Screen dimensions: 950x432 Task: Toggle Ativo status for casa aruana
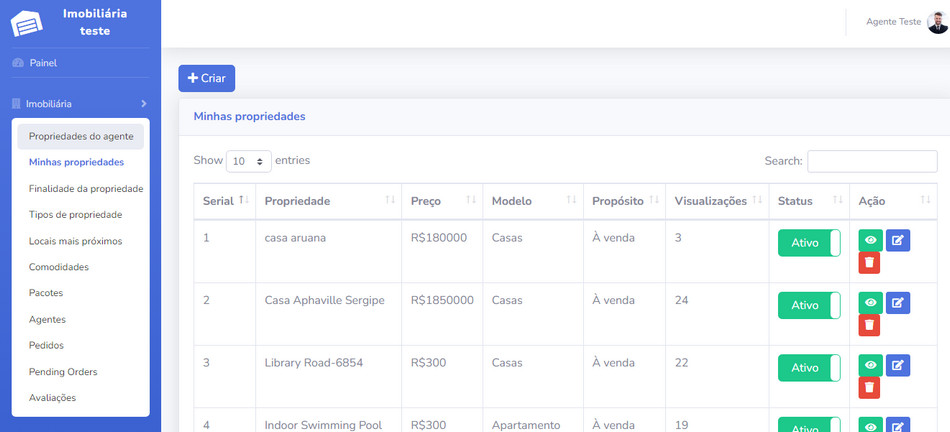tap(809, 243)
